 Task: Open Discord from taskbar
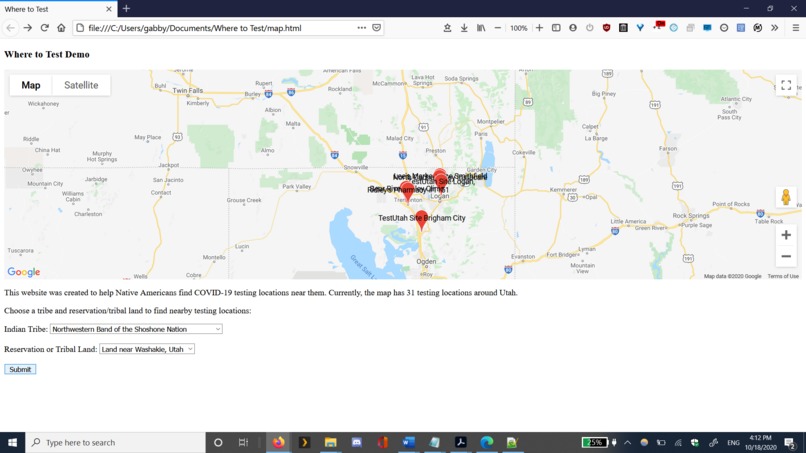[356, 442]
